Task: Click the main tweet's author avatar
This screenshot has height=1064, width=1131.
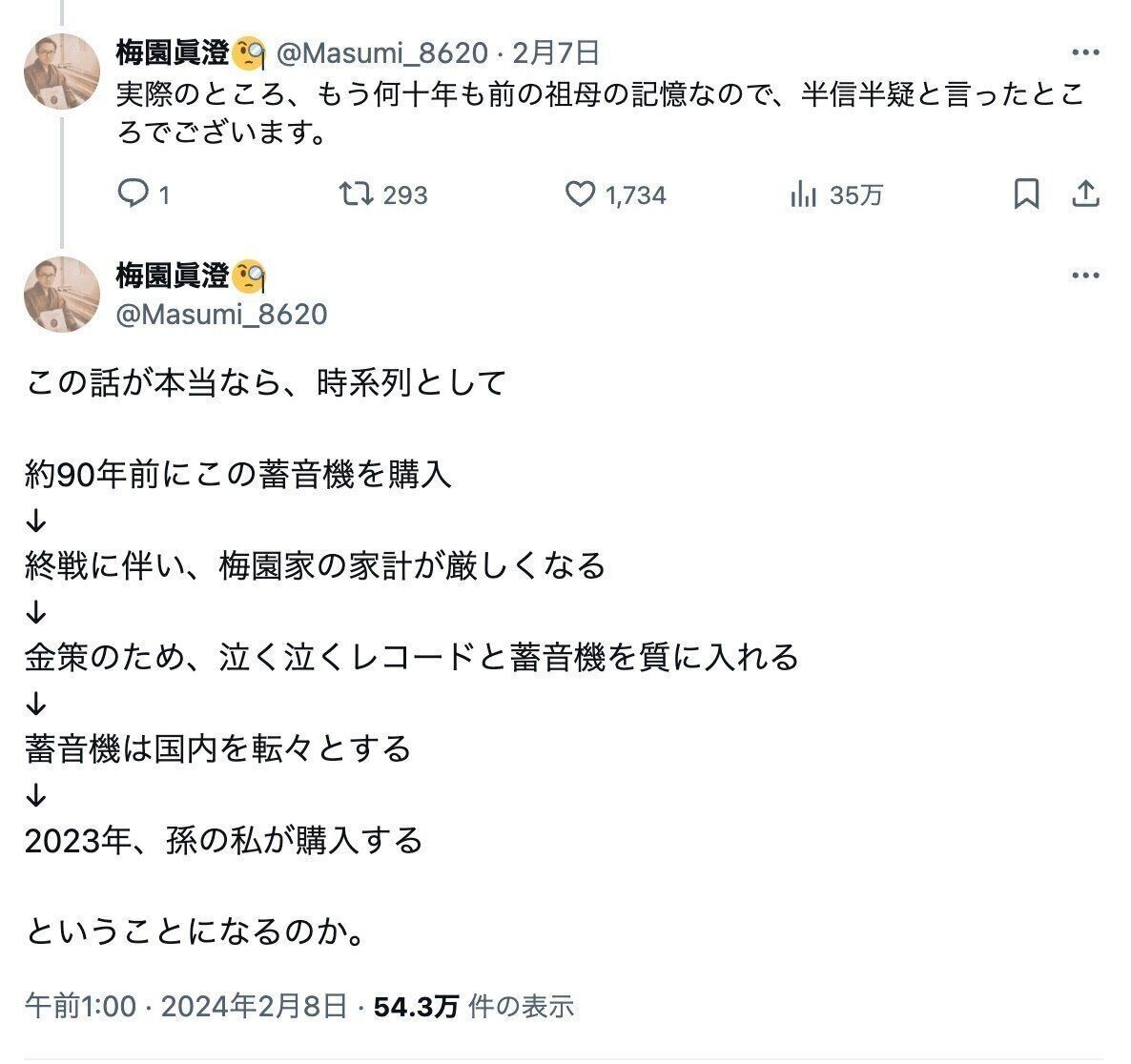Action: point(62,294)
